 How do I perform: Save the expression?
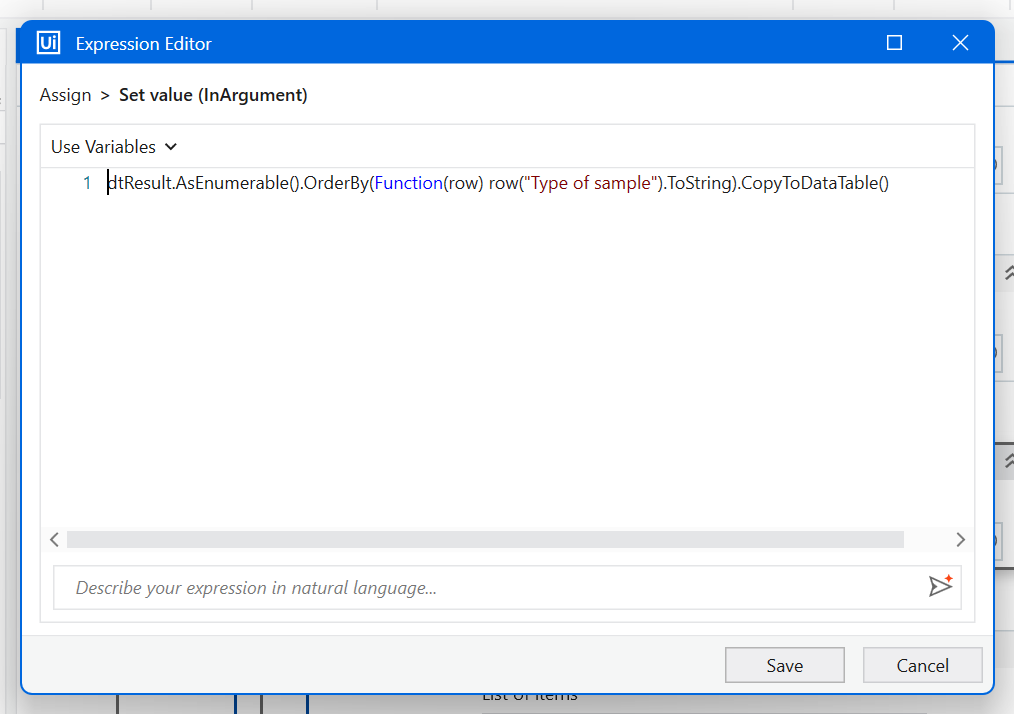[784, 664]
